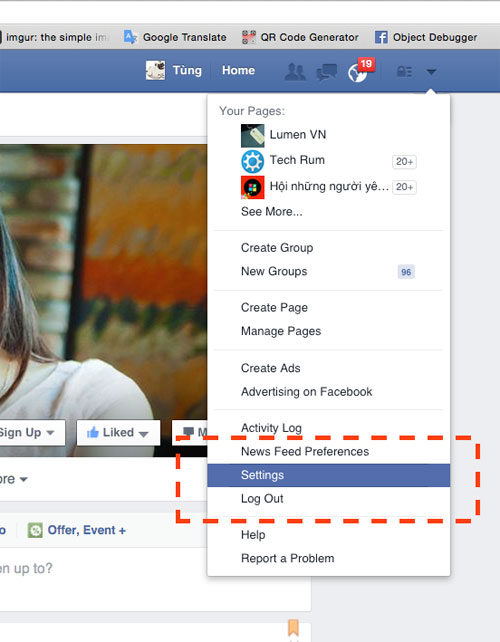This screenshot has width=500, height=642.
Task: Open Tùng profile picture thumbnail
Action: coord(156,70)
